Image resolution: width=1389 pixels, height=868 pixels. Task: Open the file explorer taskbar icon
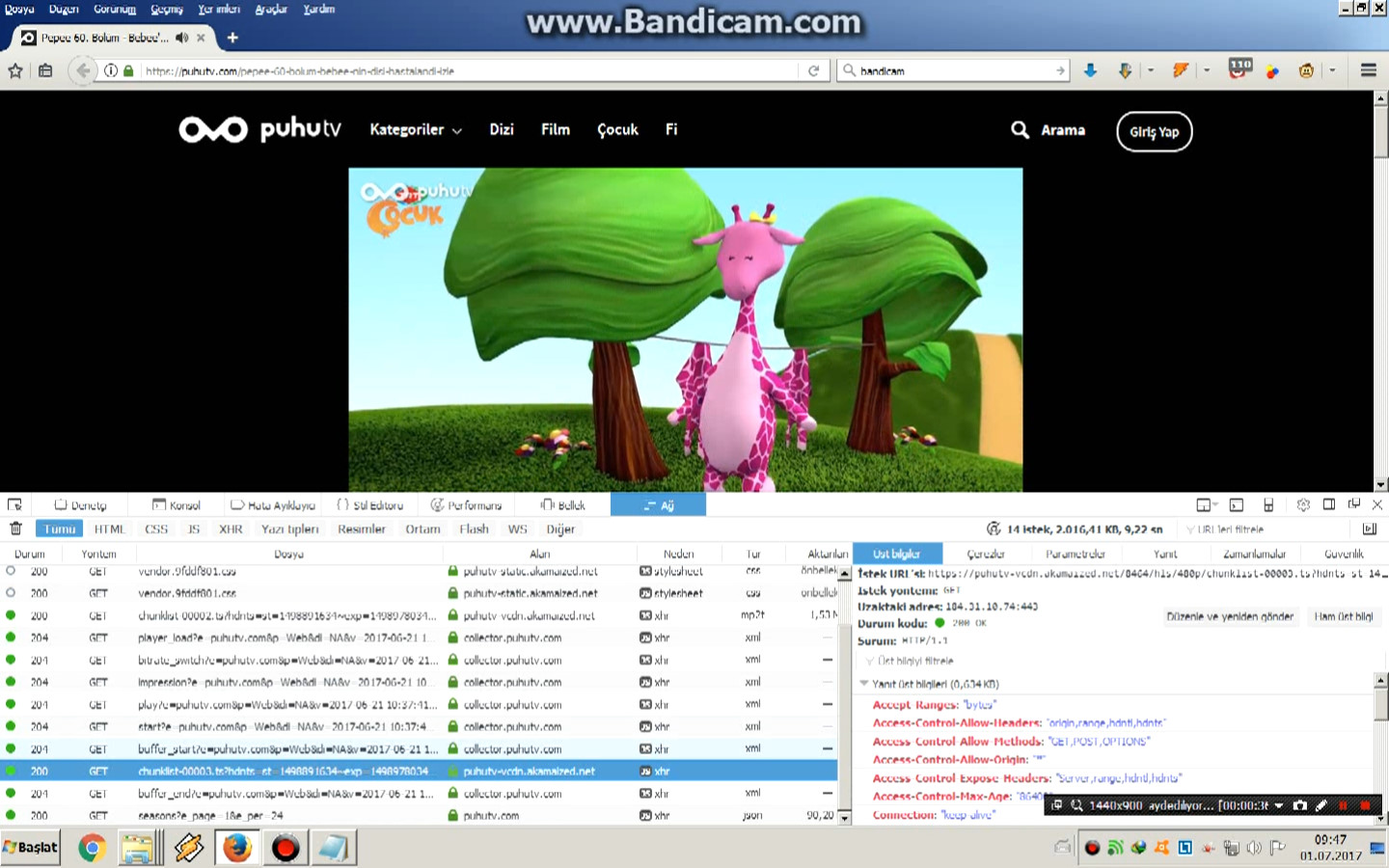tap(138, 848)
